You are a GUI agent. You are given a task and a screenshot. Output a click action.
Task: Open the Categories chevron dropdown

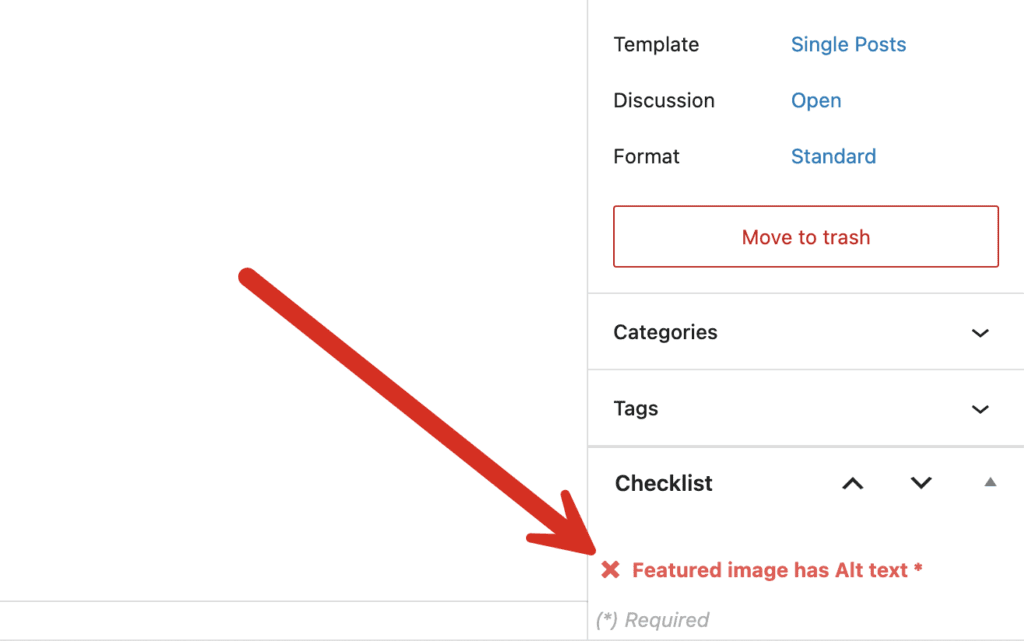click(980, 332)
